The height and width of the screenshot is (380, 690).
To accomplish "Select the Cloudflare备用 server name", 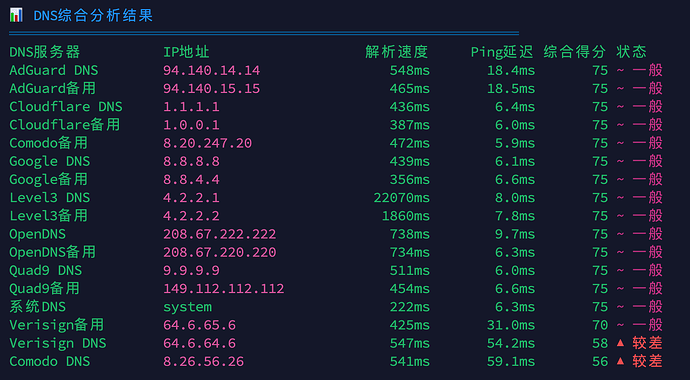I will pyautogui.click(x=65, y=125).
